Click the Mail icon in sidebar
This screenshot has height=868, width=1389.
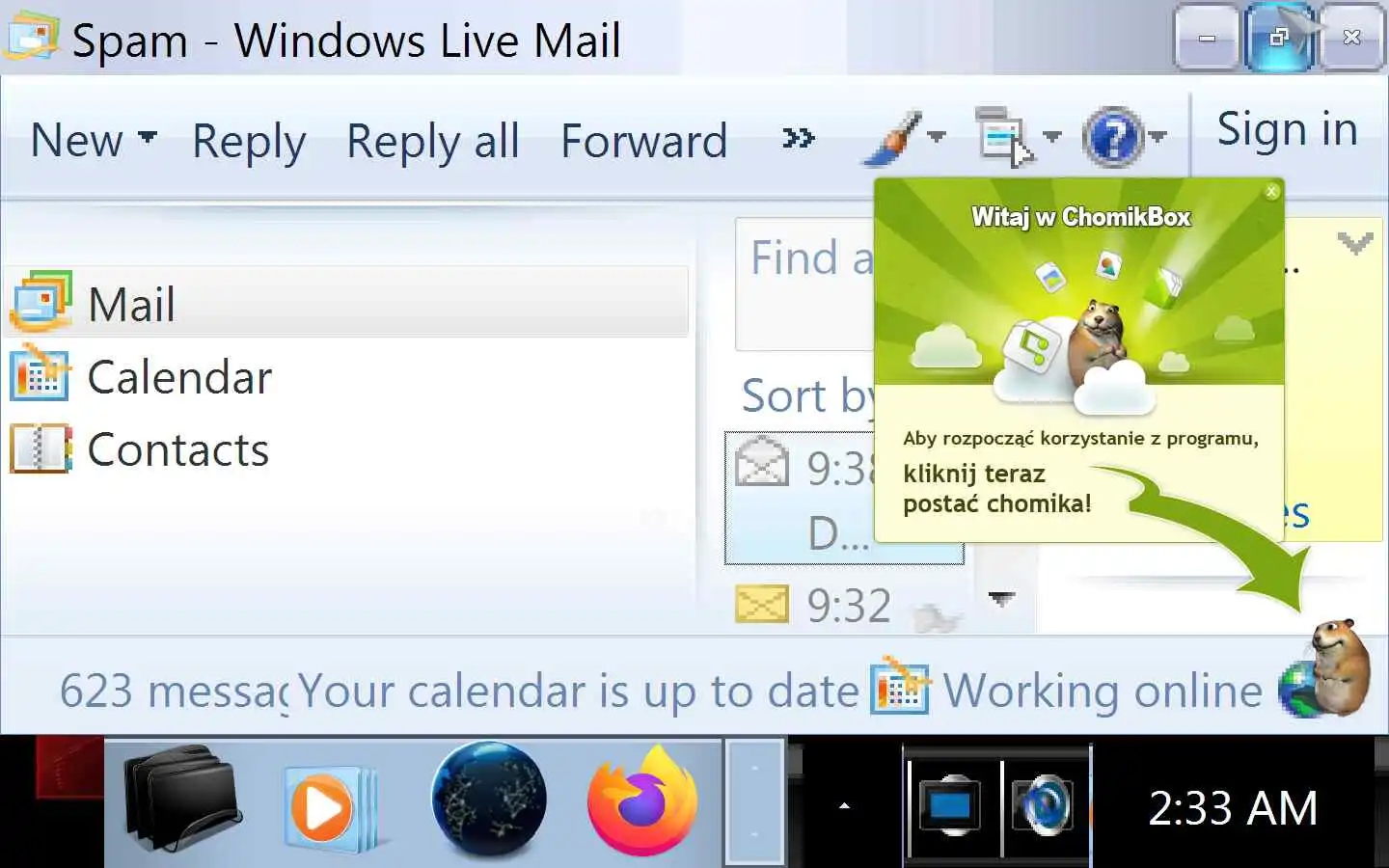[x=41, y=302]
